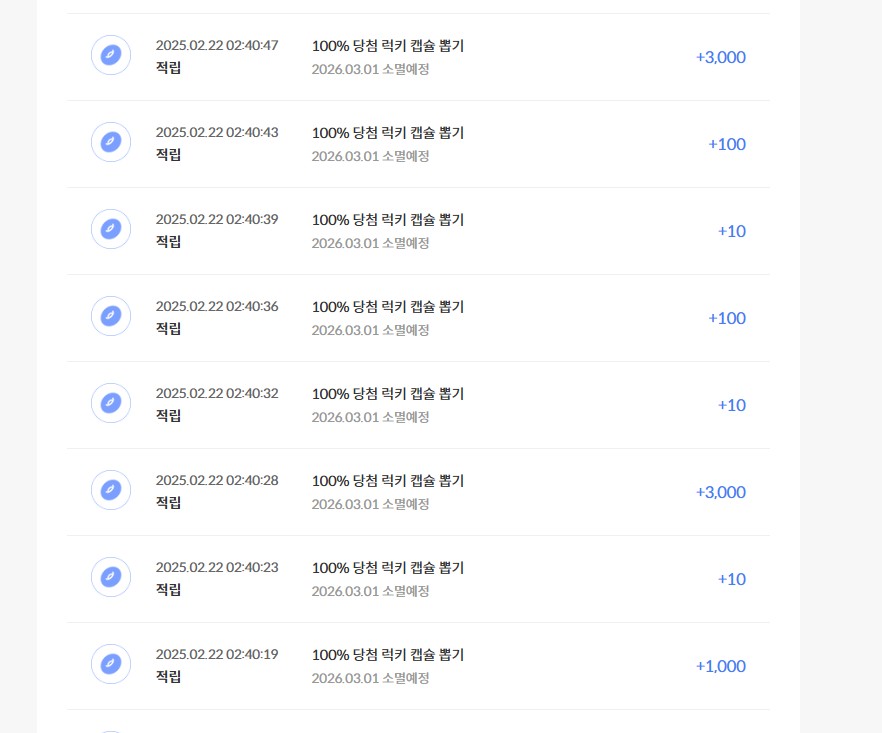882x733 pixels.
Task: Click the point icon for the 02:40:28 entry
Action: [111, 490]
